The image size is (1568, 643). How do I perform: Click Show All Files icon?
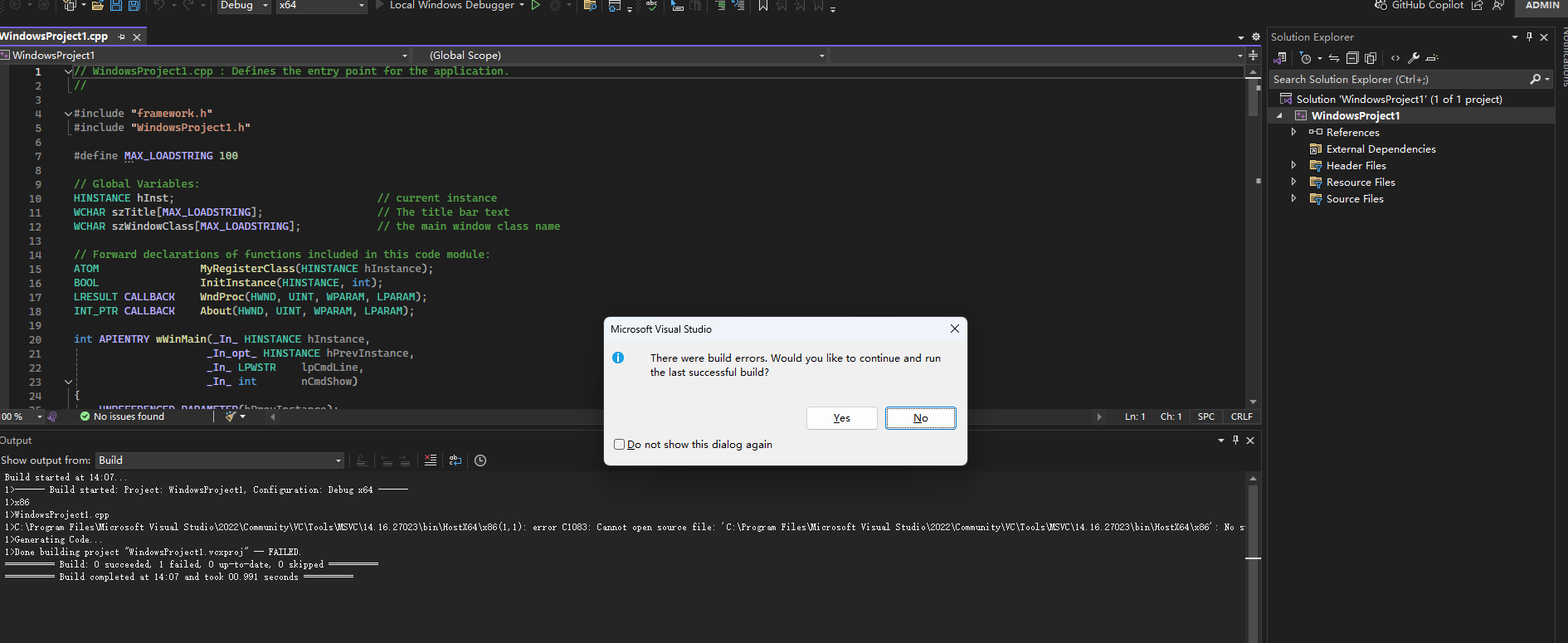(x=1371, y=58)
